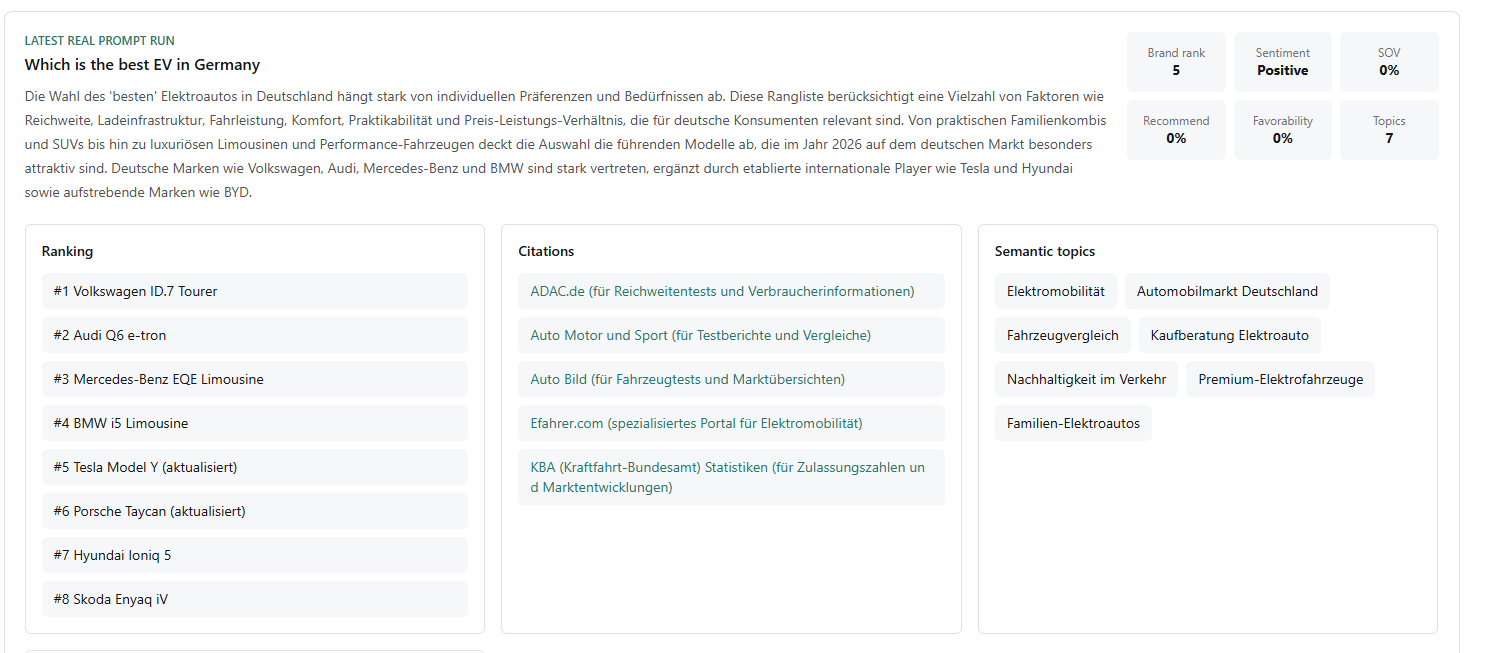Click the 'Which is the best EV in Germany' heading
Viewport: 1487px width, 653px height.
pyautogui.click(x=142, y=65)
